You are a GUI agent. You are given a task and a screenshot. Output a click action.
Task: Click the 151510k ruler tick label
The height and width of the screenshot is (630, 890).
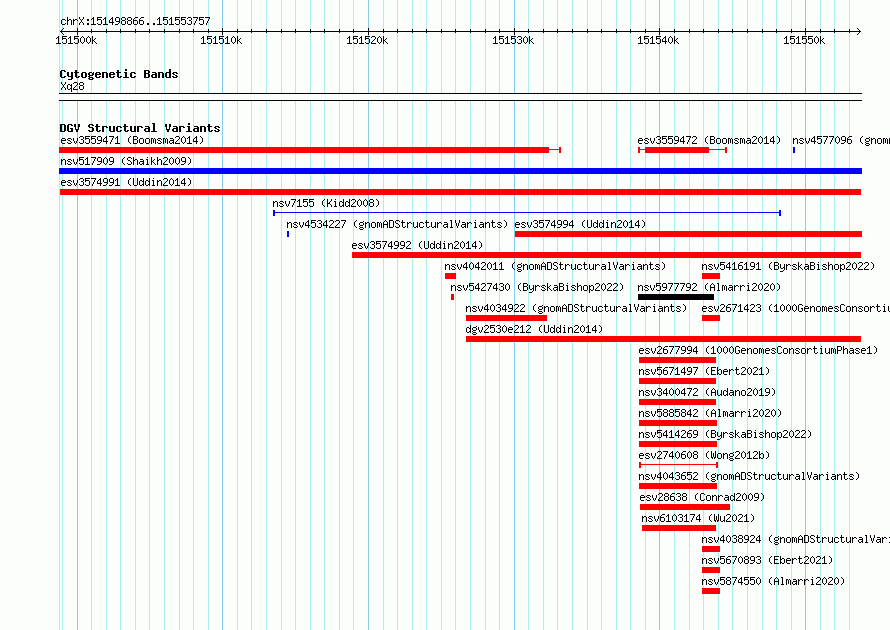pyautogui.click(x=221, y=40)
